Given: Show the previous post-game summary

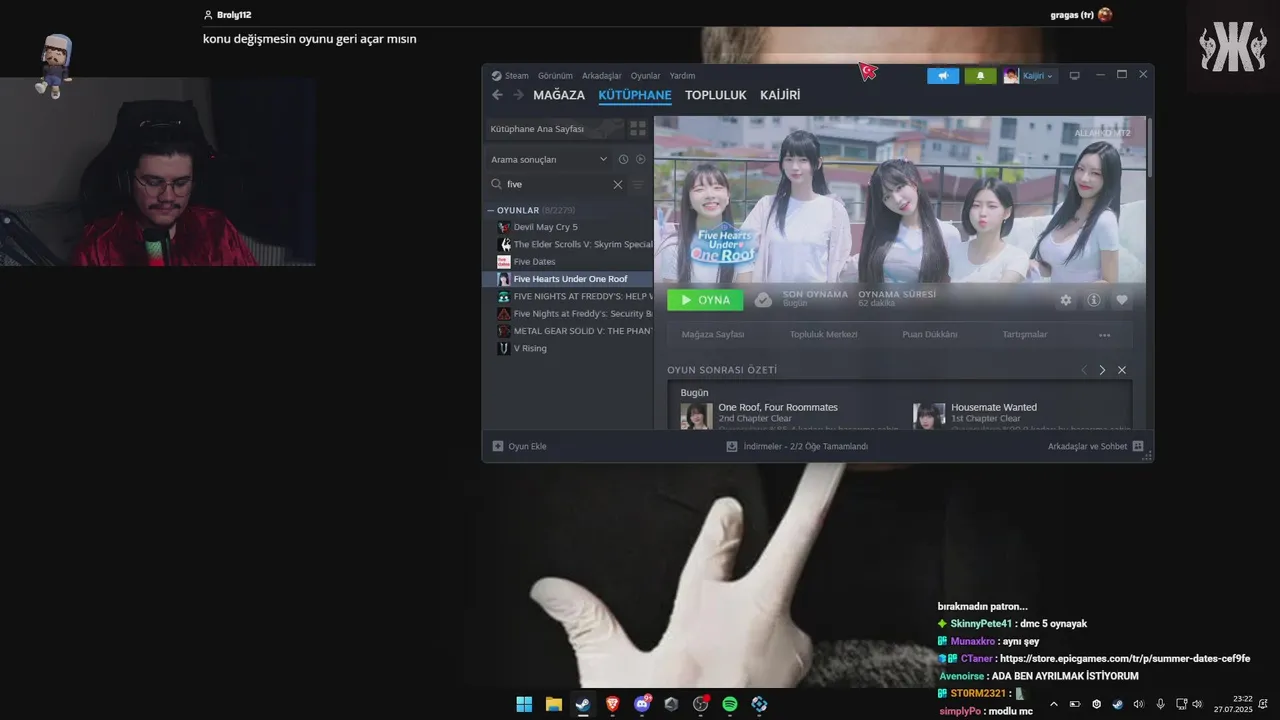Looking at the screenshot, I should (x=1083, y=370).
